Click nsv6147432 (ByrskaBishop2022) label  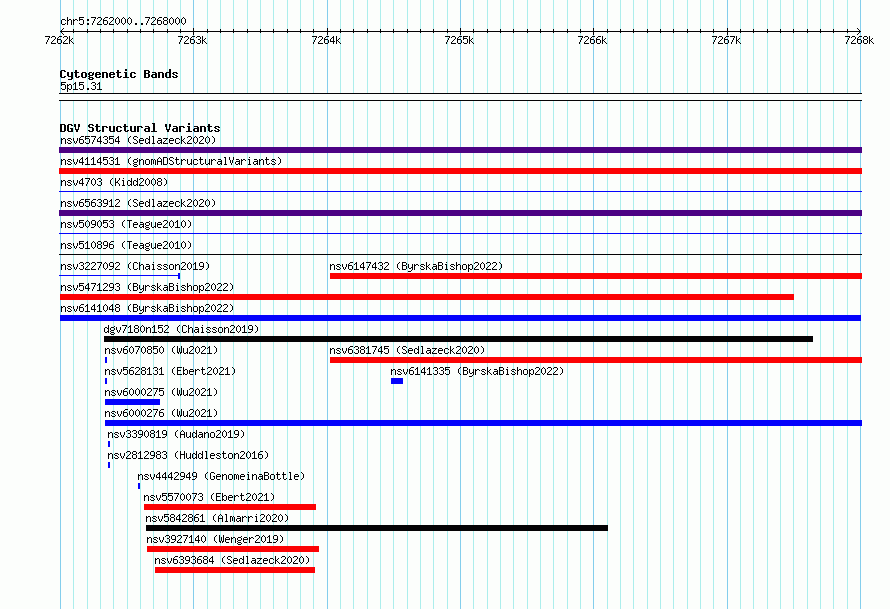(416, 266)
